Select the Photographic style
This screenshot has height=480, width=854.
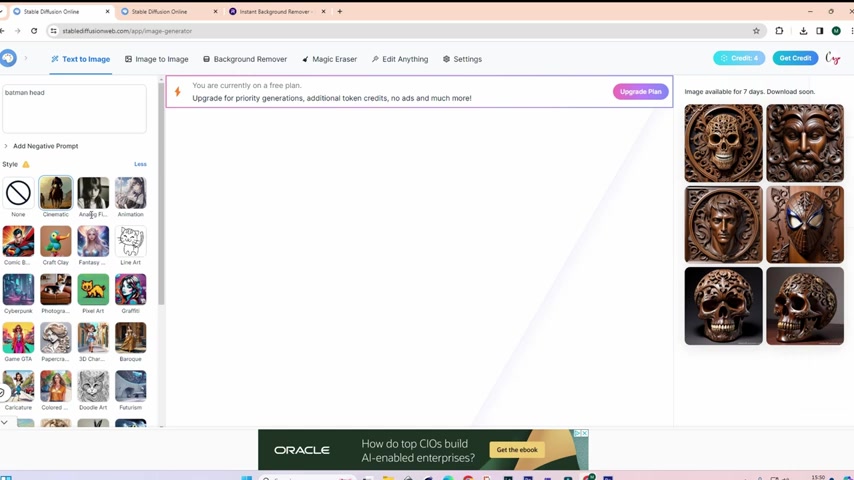(56, 289)
